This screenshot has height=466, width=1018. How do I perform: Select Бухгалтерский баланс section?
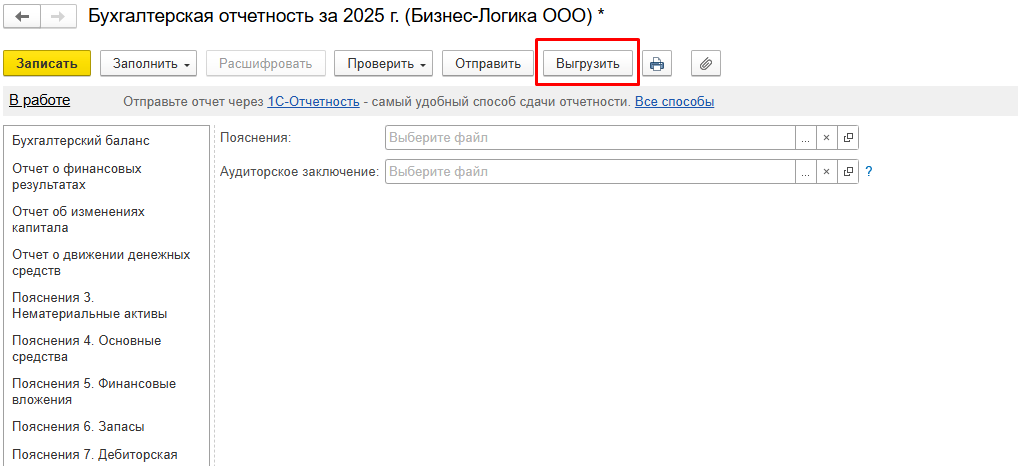point(81,141)
